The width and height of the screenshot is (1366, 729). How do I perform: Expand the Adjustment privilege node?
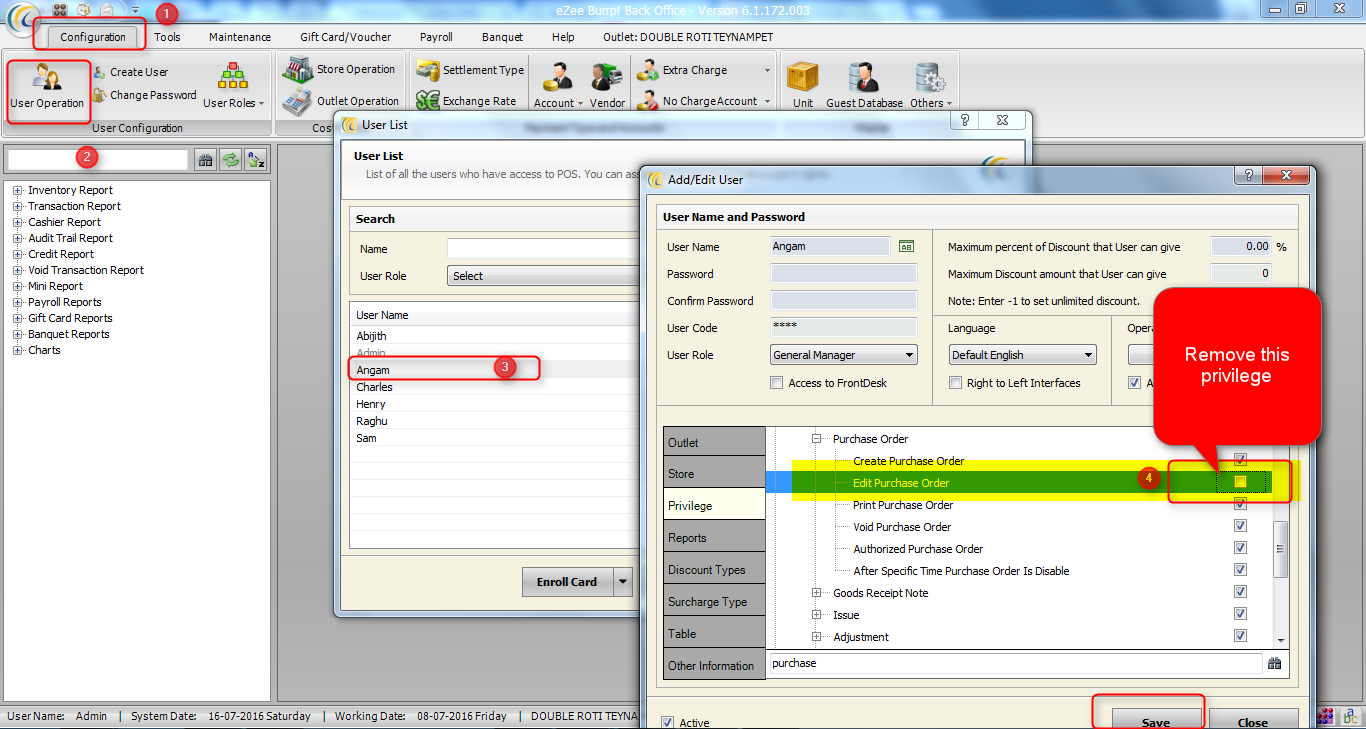click(x=817, y=637)
